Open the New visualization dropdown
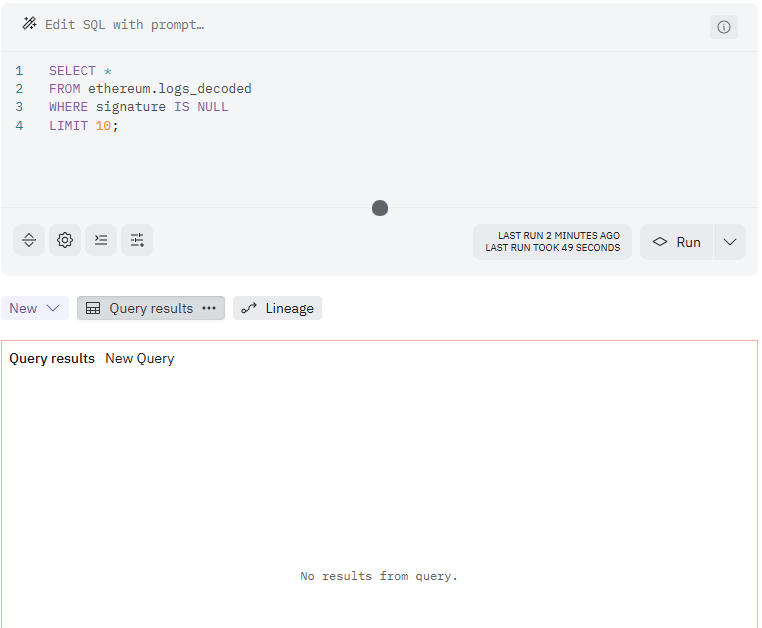This screenshot has height=628, width=762. (35, 308)
